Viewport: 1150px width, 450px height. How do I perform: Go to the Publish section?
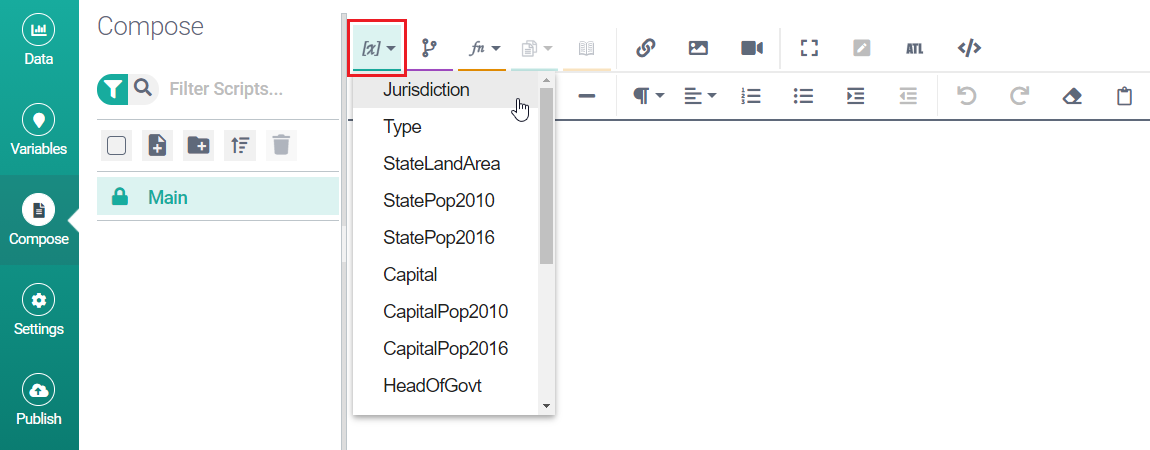38,402
